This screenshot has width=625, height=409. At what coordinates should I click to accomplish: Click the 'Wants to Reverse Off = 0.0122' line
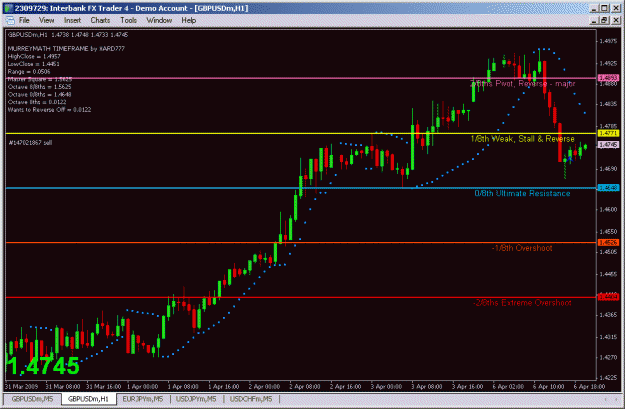(49, 110)
